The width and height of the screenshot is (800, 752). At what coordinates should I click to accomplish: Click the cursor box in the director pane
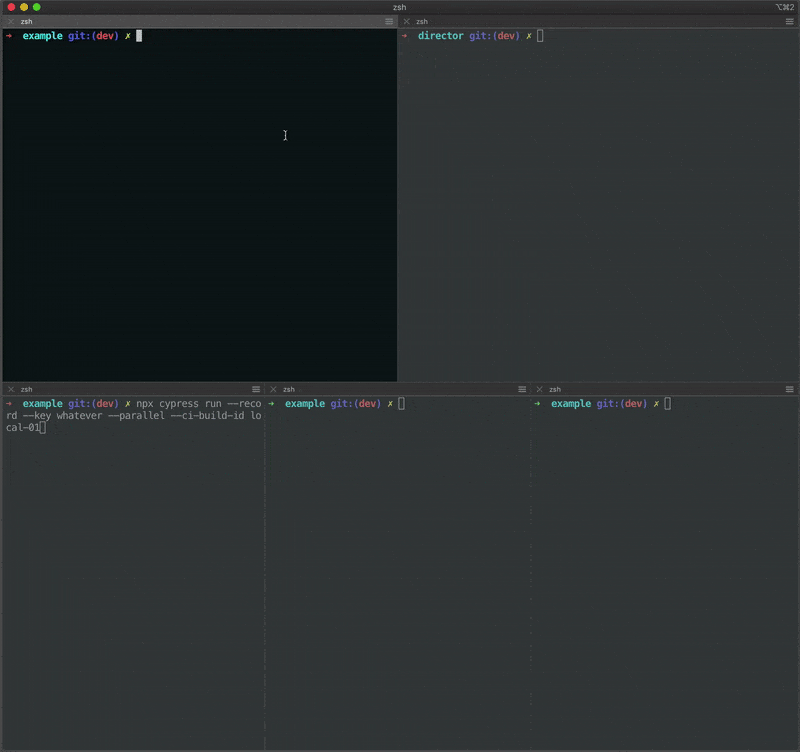(540, 36)
